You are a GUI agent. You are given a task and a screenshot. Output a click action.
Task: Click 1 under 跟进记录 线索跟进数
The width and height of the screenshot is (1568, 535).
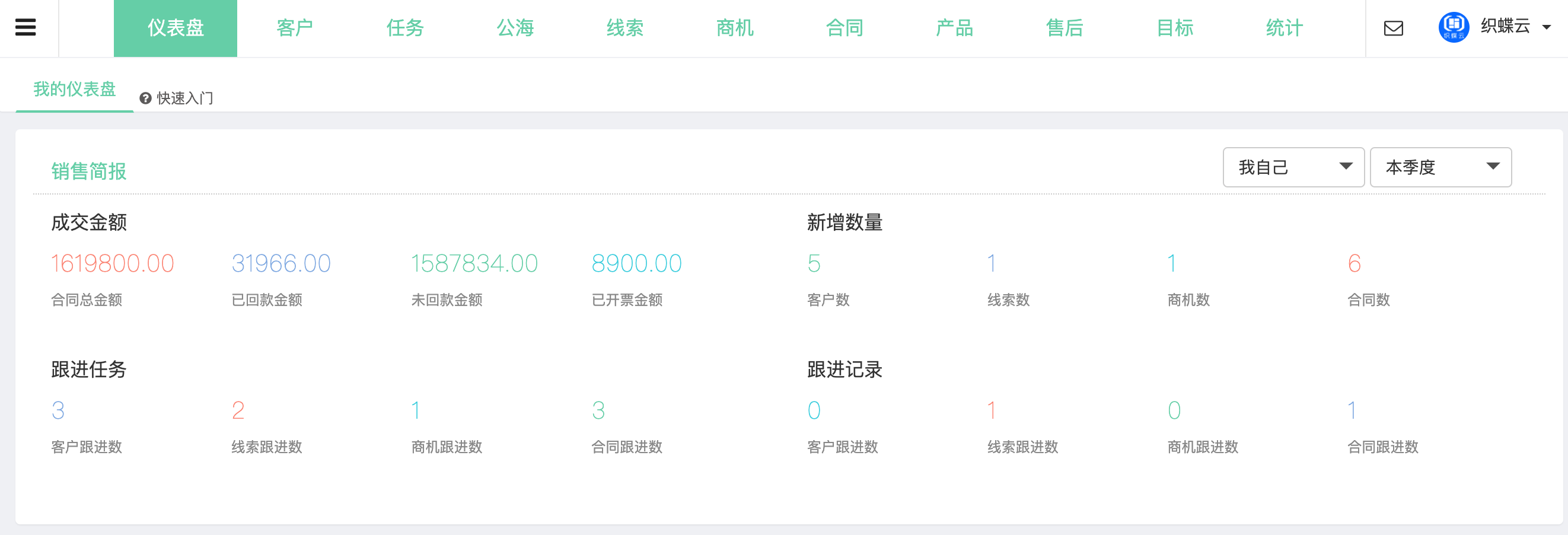point(992,411)
